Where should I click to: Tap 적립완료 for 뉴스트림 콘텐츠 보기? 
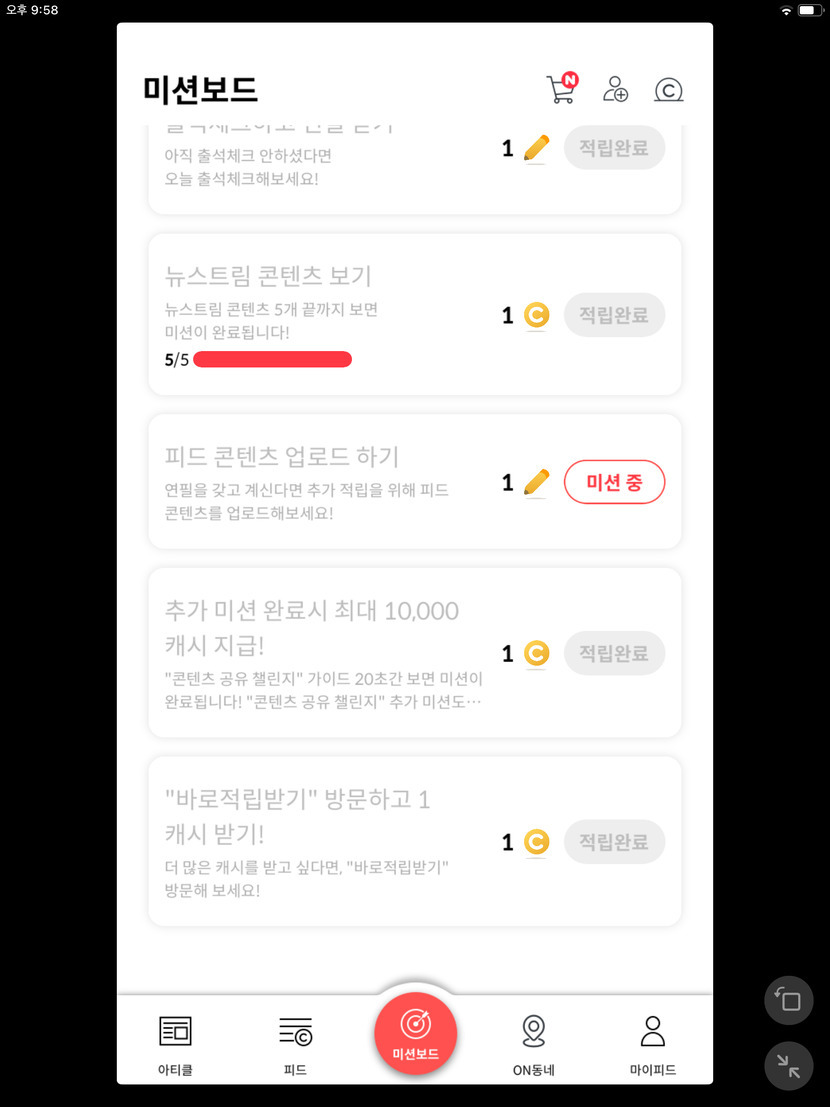tap(614, 315)
